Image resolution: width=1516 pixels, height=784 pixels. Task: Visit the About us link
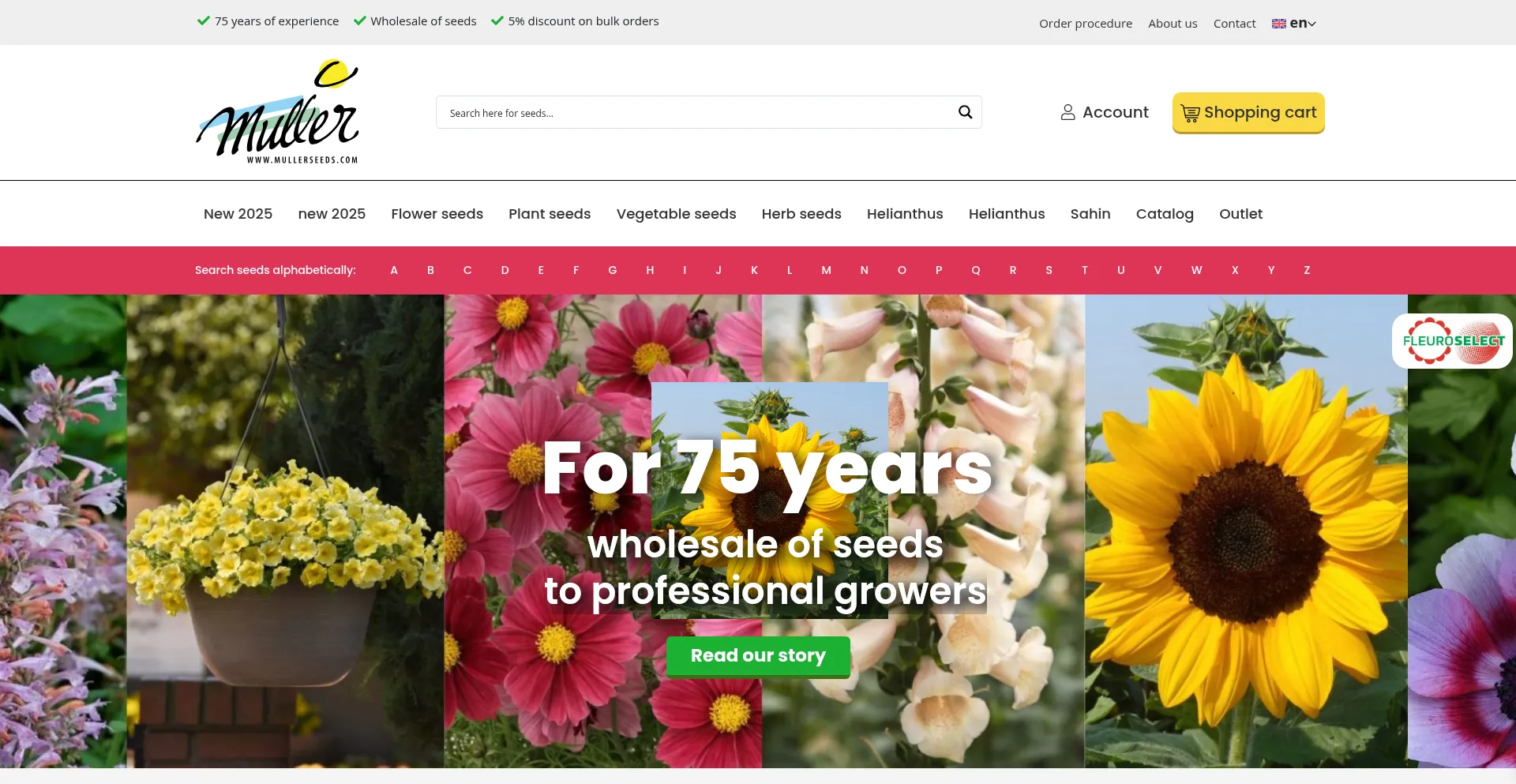click(x=1172, y=24)
